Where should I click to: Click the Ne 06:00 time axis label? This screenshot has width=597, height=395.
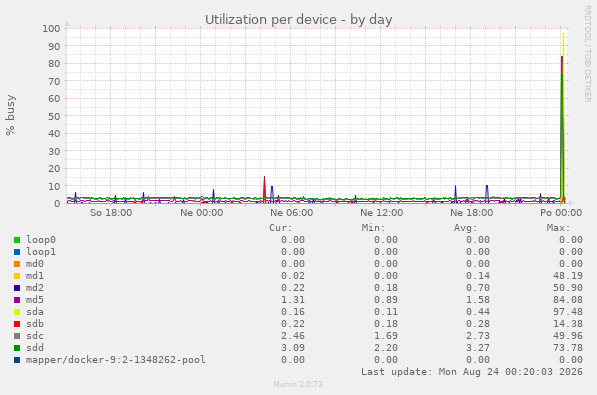(x=292, y=213)
